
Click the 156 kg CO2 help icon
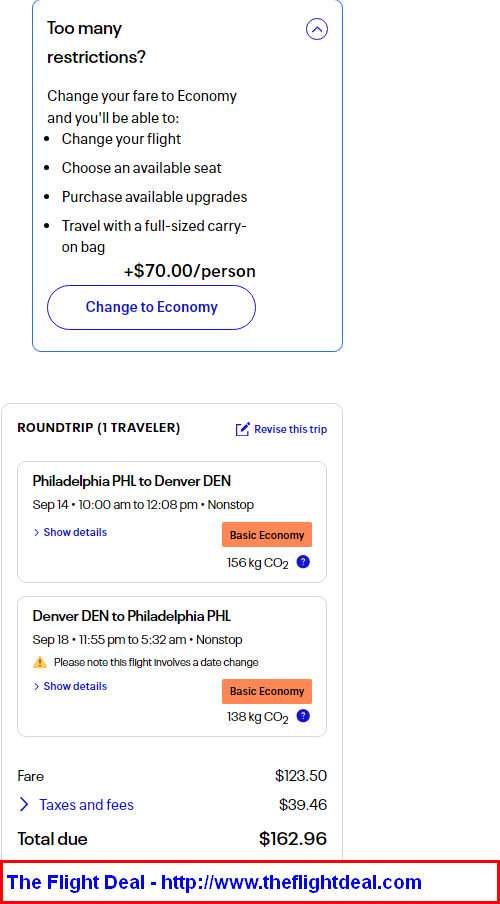coord(303,562)
